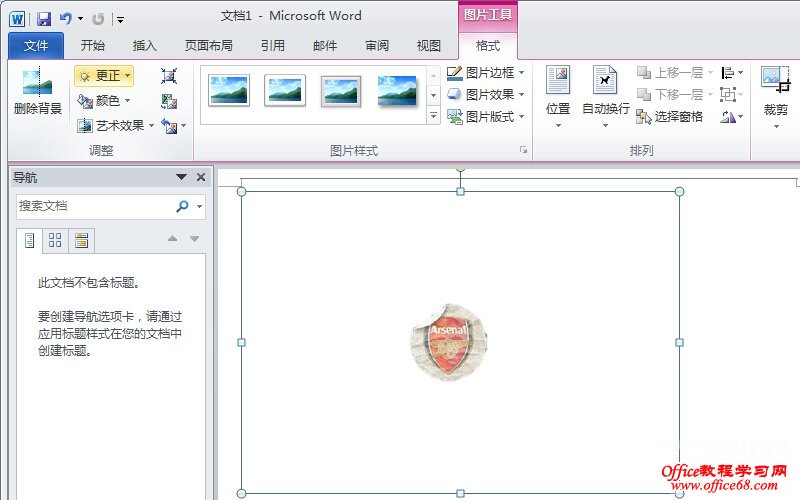Click the Redo icon in quick access toolbar
The width and height of the screenshot is (800, 500).
pos(98,19)
